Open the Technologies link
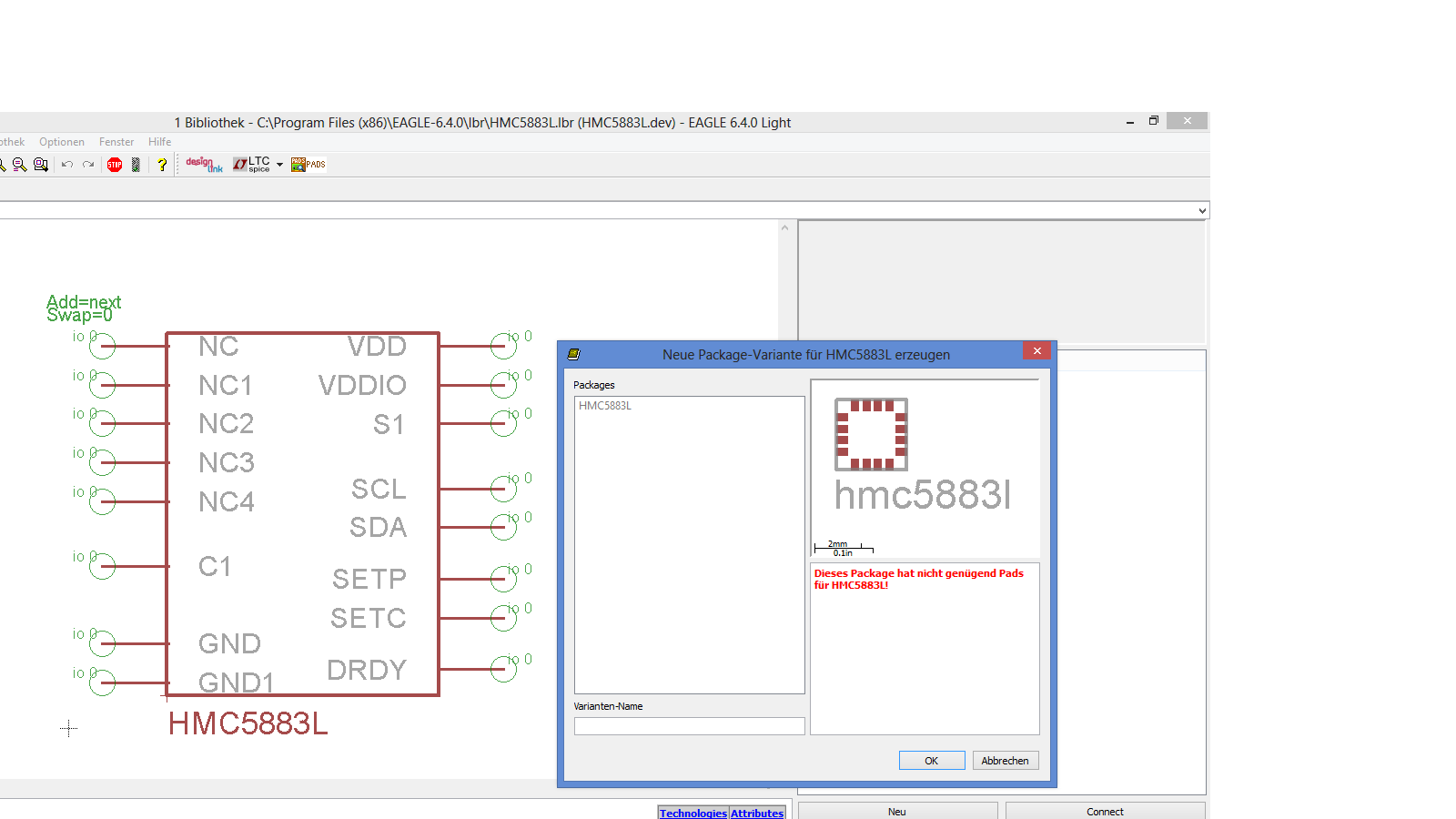Screen dimensions: 1456x819 [693, 814]
